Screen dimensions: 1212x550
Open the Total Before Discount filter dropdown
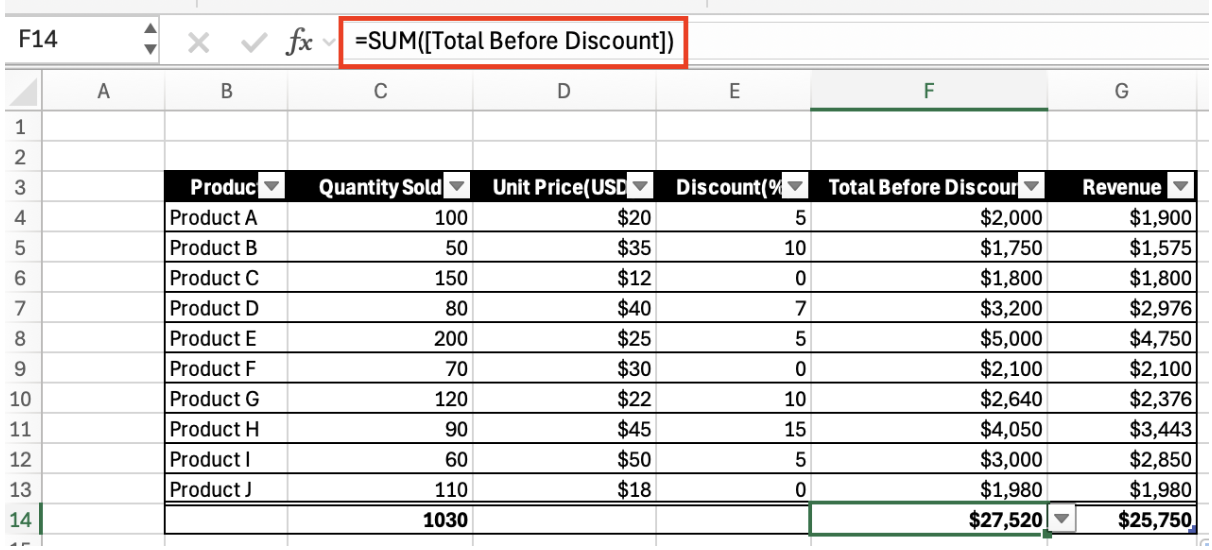[1032, 187]
